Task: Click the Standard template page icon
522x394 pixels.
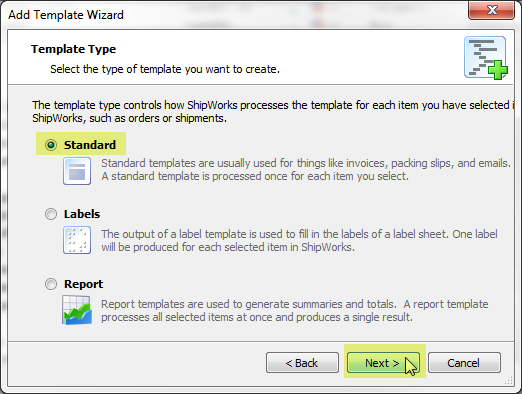Action: (x=77, y=171)
